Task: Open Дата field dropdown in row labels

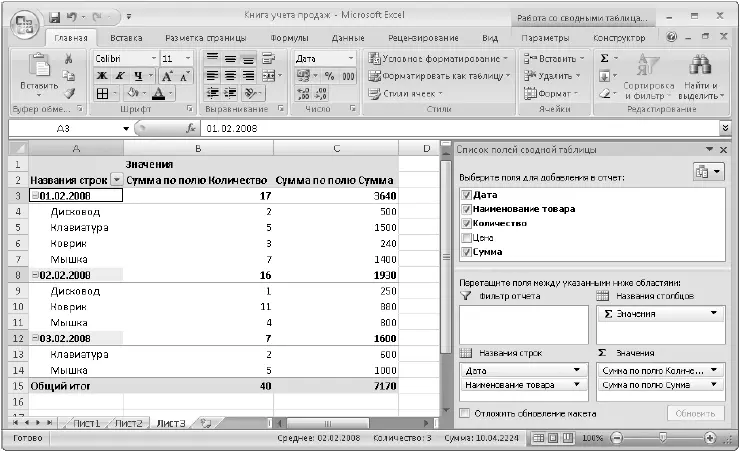Action: pos(577,370)
